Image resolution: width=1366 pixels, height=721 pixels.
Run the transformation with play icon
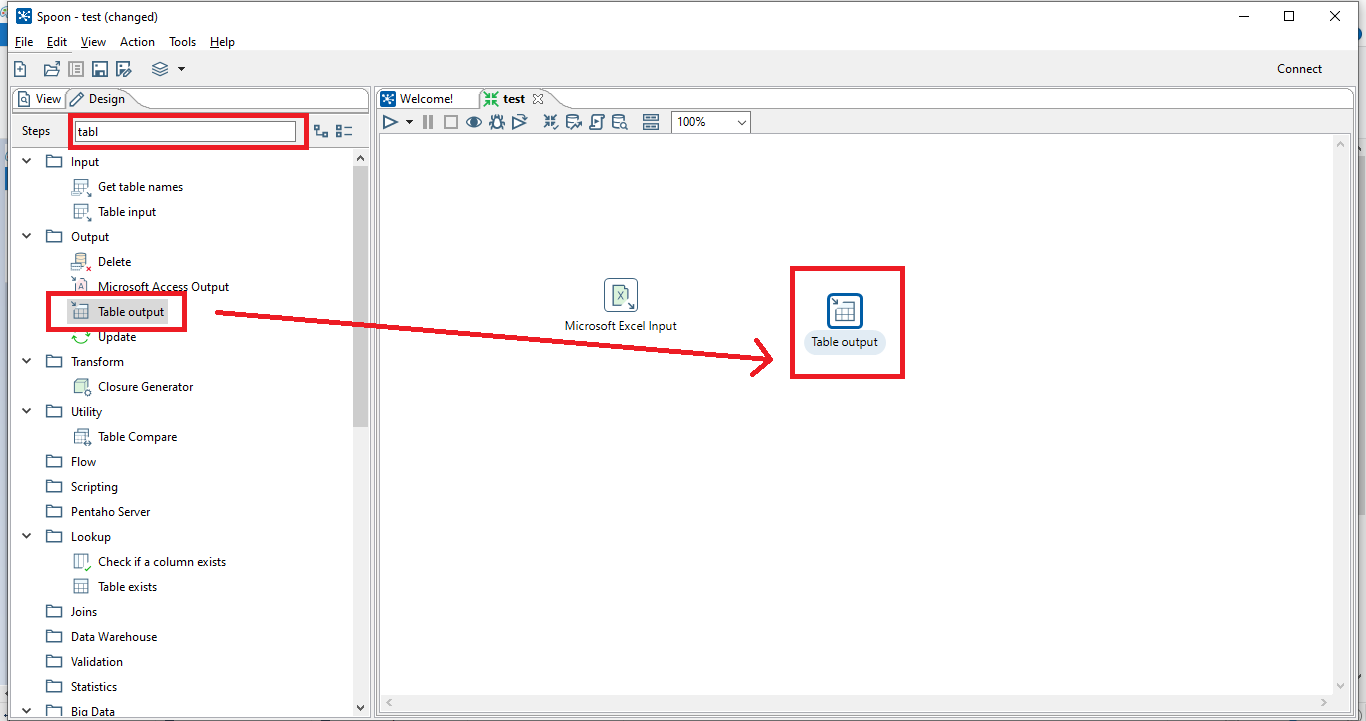coord(391,122)
